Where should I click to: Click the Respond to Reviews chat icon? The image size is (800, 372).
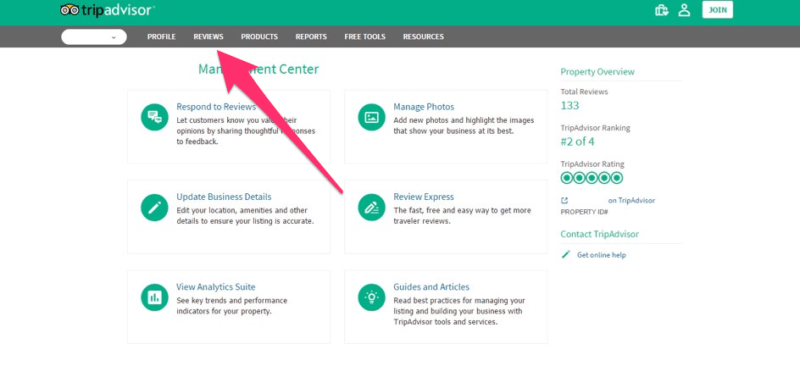(155, 117)
